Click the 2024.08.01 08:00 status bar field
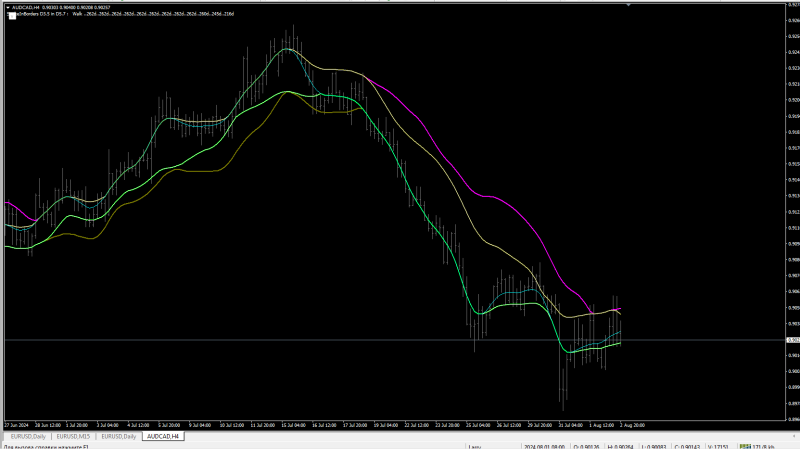 (544, 446)
